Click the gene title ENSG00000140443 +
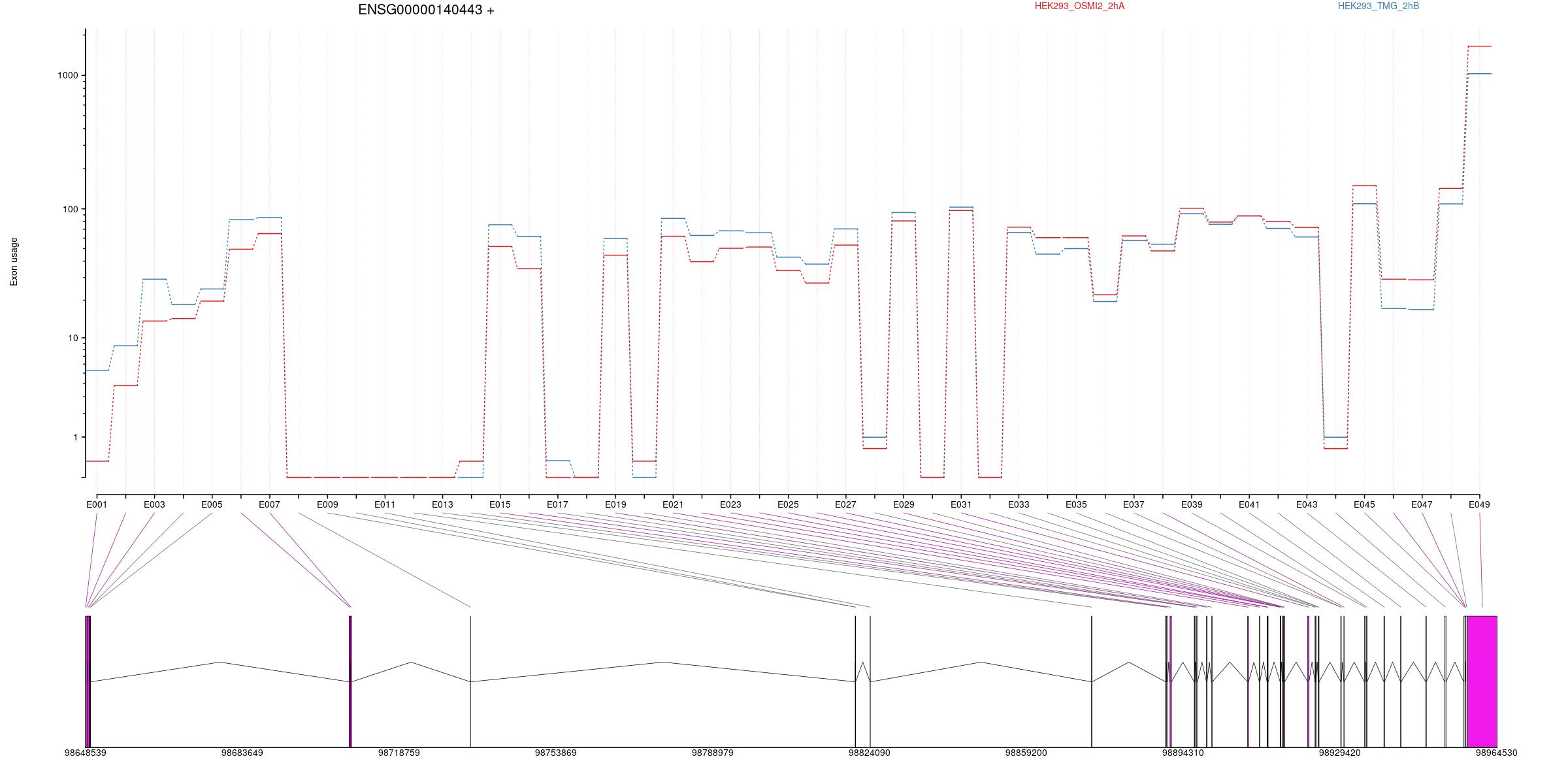 tap(426, 10)
